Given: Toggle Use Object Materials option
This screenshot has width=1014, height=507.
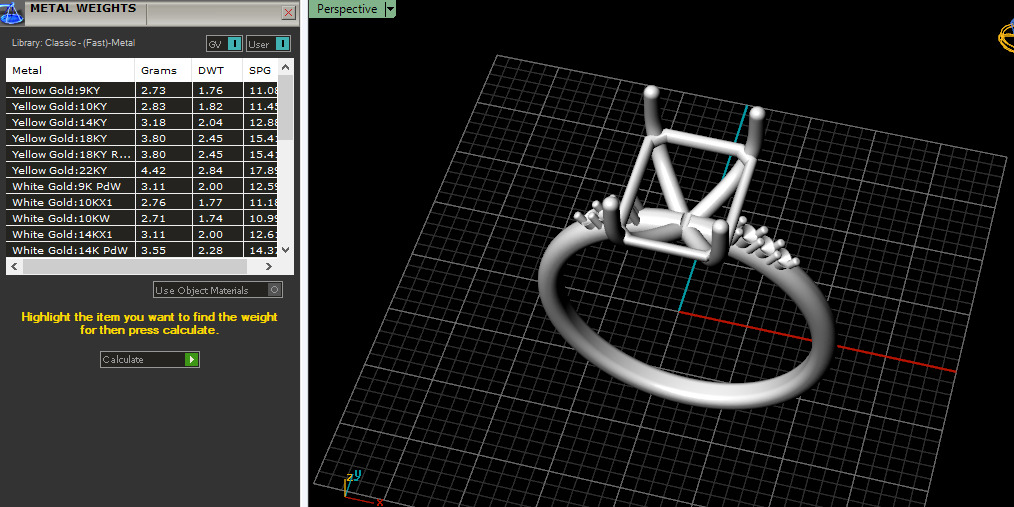Looking at the screenshot, I should (218, 290).
